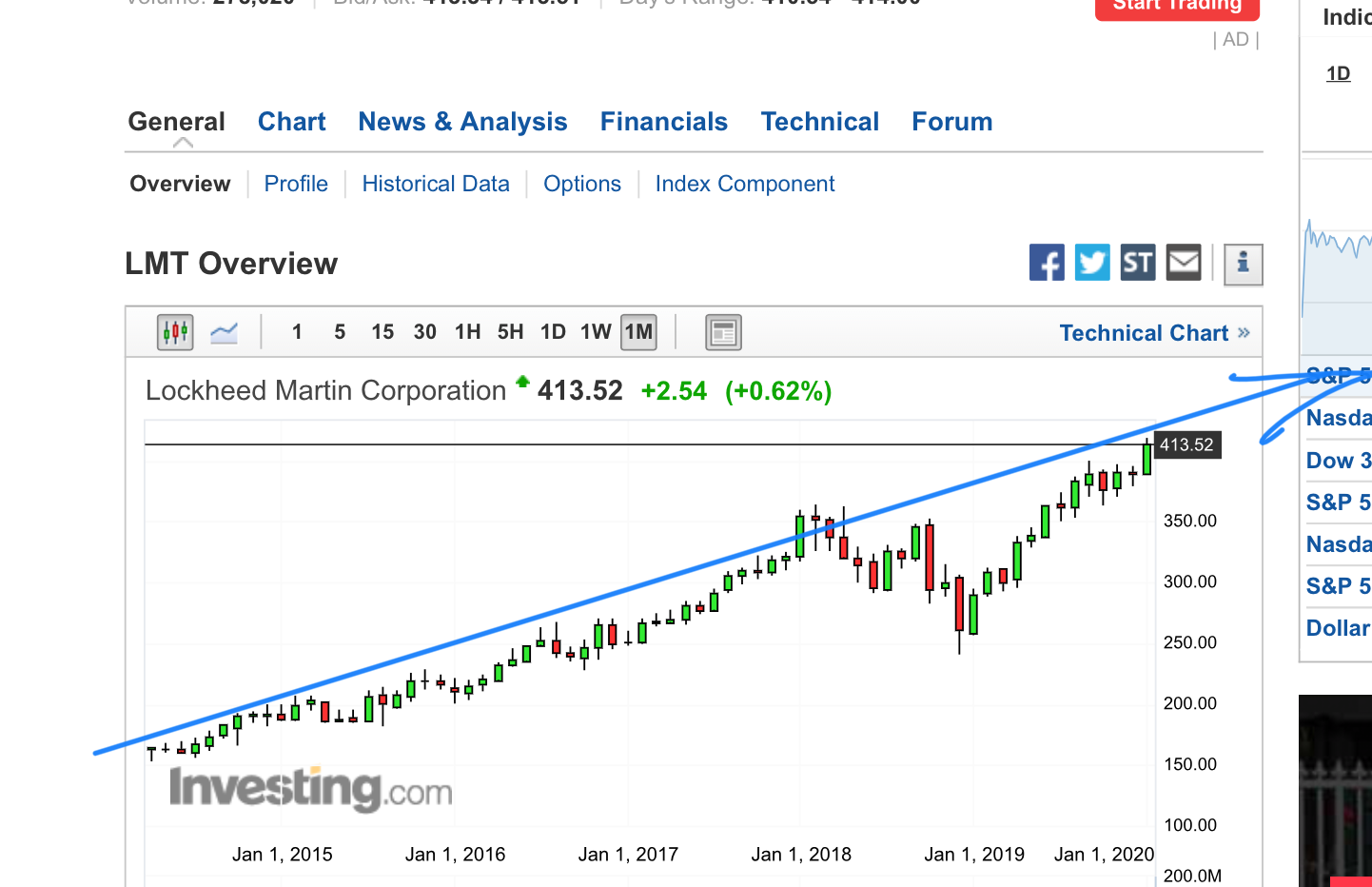Image resolution: width=1372 pixels, height=887 pixels.
Task: Switch to the line chart icon
Action: 224,332
